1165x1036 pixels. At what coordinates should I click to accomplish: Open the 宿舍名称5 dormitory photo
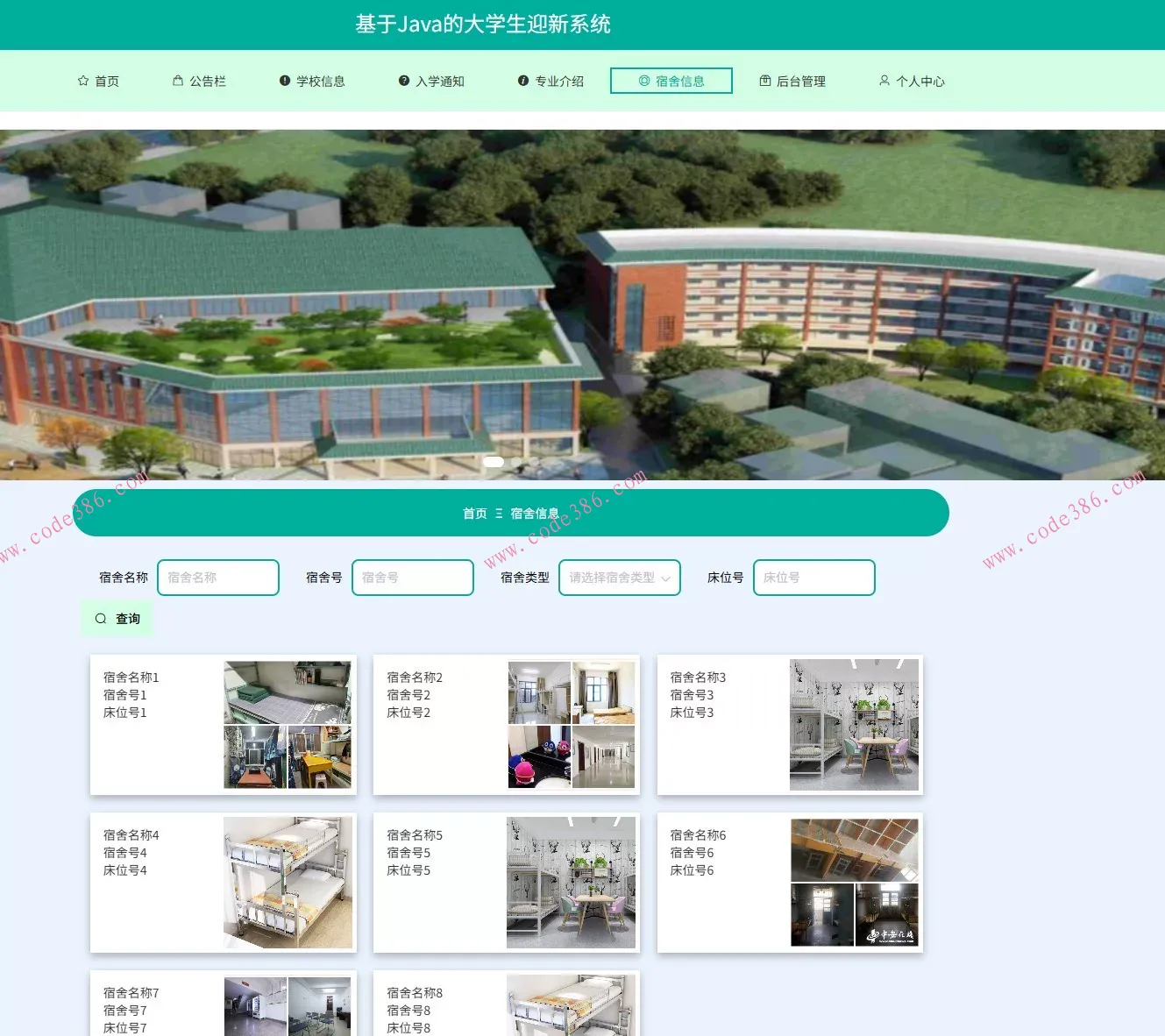[x=572, y=883]
